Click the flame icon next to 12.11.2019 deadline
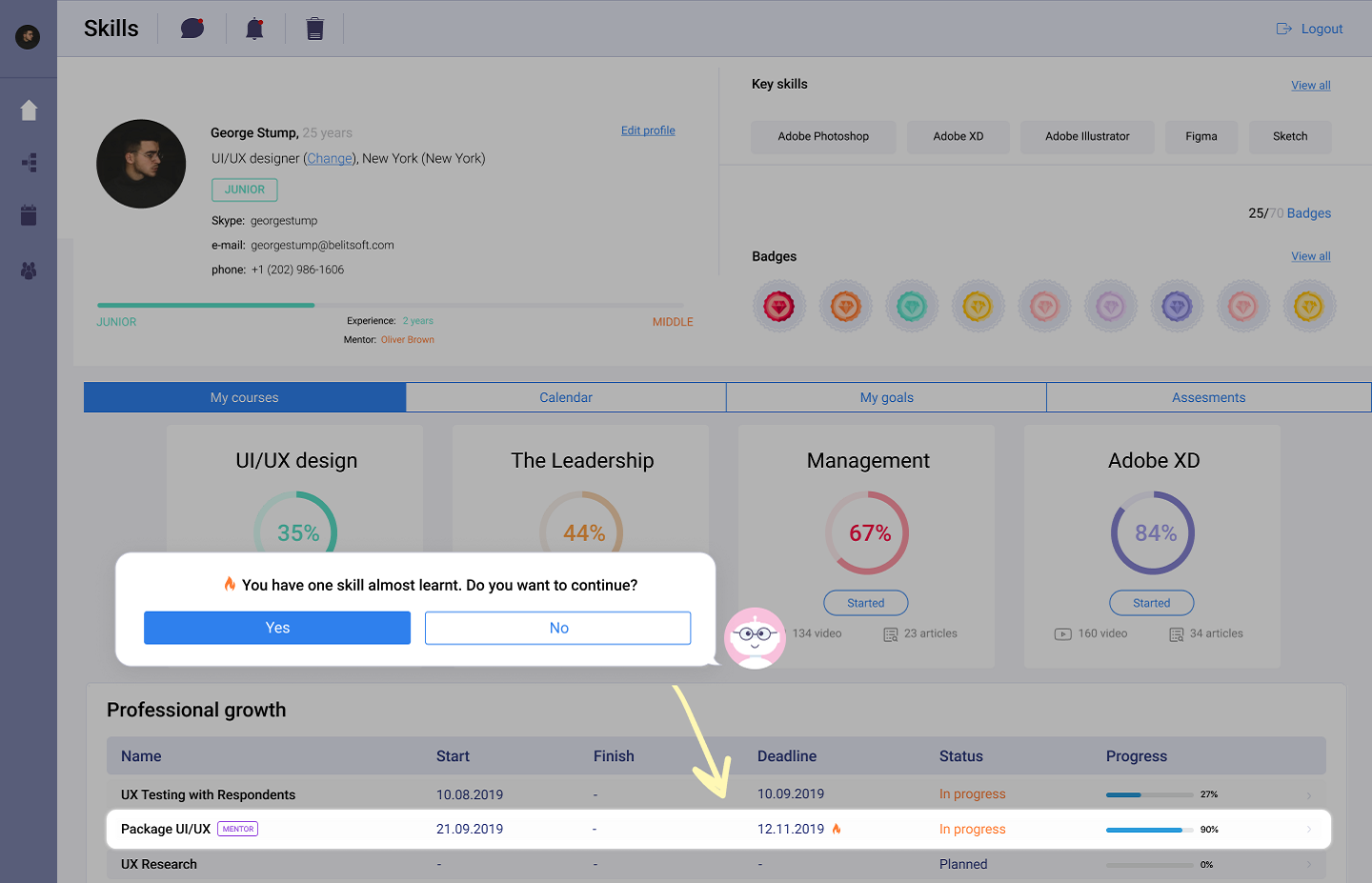The height and width of the screenshot is (883, 1372). click(x=837, y=829)
